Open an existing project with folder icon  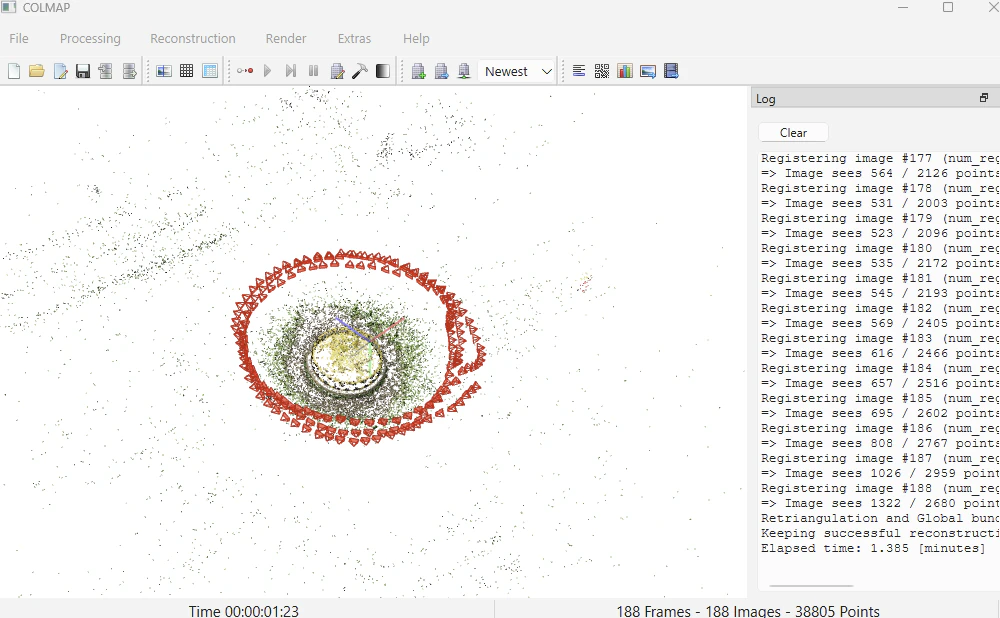coord(36,71)
